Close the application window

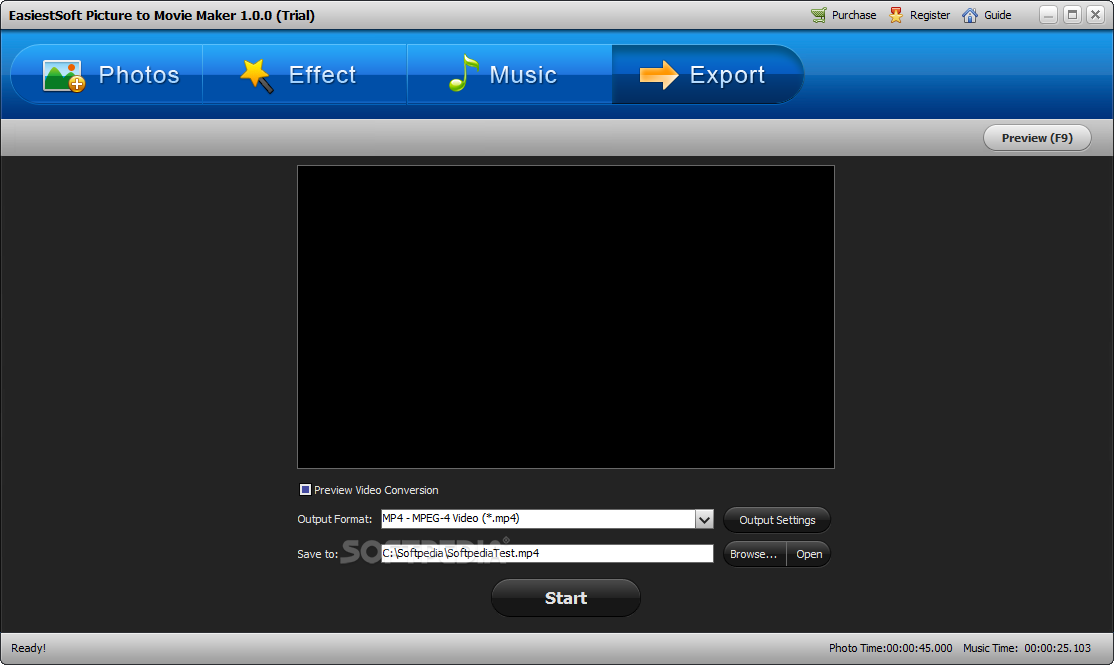tap(1096, 15)
